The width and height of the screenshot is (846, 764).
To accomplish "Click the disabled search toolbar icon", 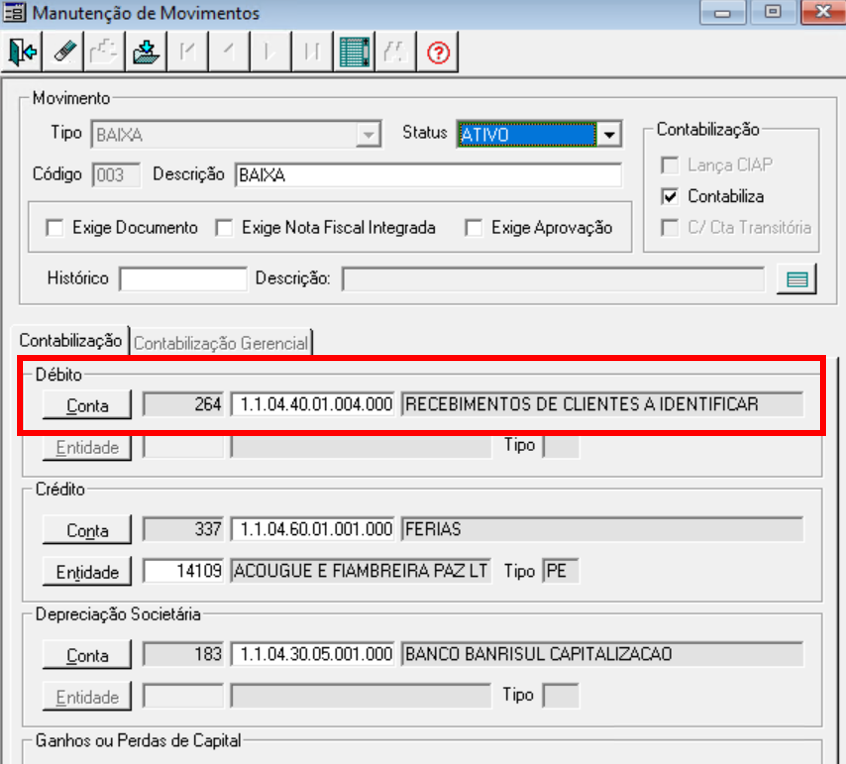I will point(396,52).
